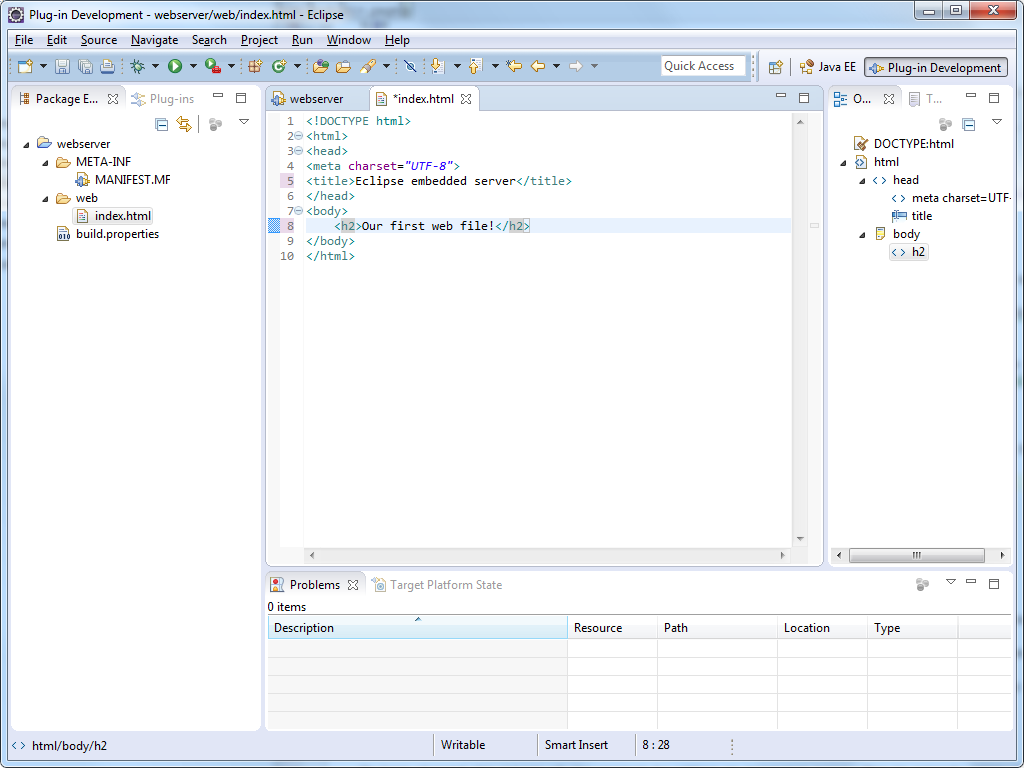Close the *index.html editor tab
This screenshot has height=768, width=1024.
pos(466,99)
